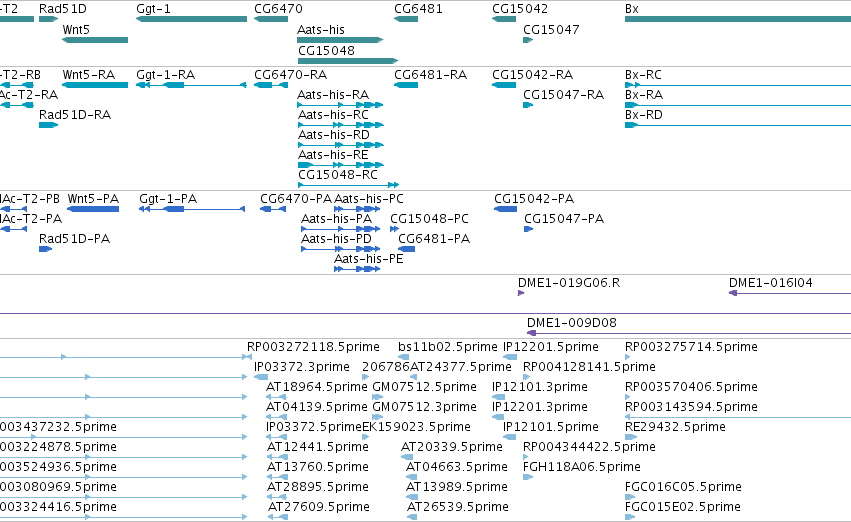Viewport: 851px width, 522px height.
Task: Open the Aats-his-PD protein label
Action: pos(336,239)
